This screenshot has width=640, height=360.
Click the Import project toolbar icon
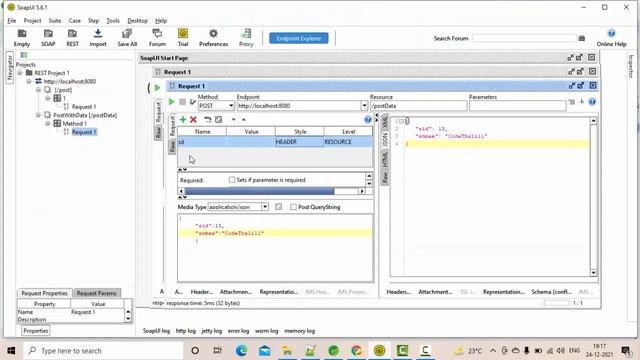pos(98,38)
